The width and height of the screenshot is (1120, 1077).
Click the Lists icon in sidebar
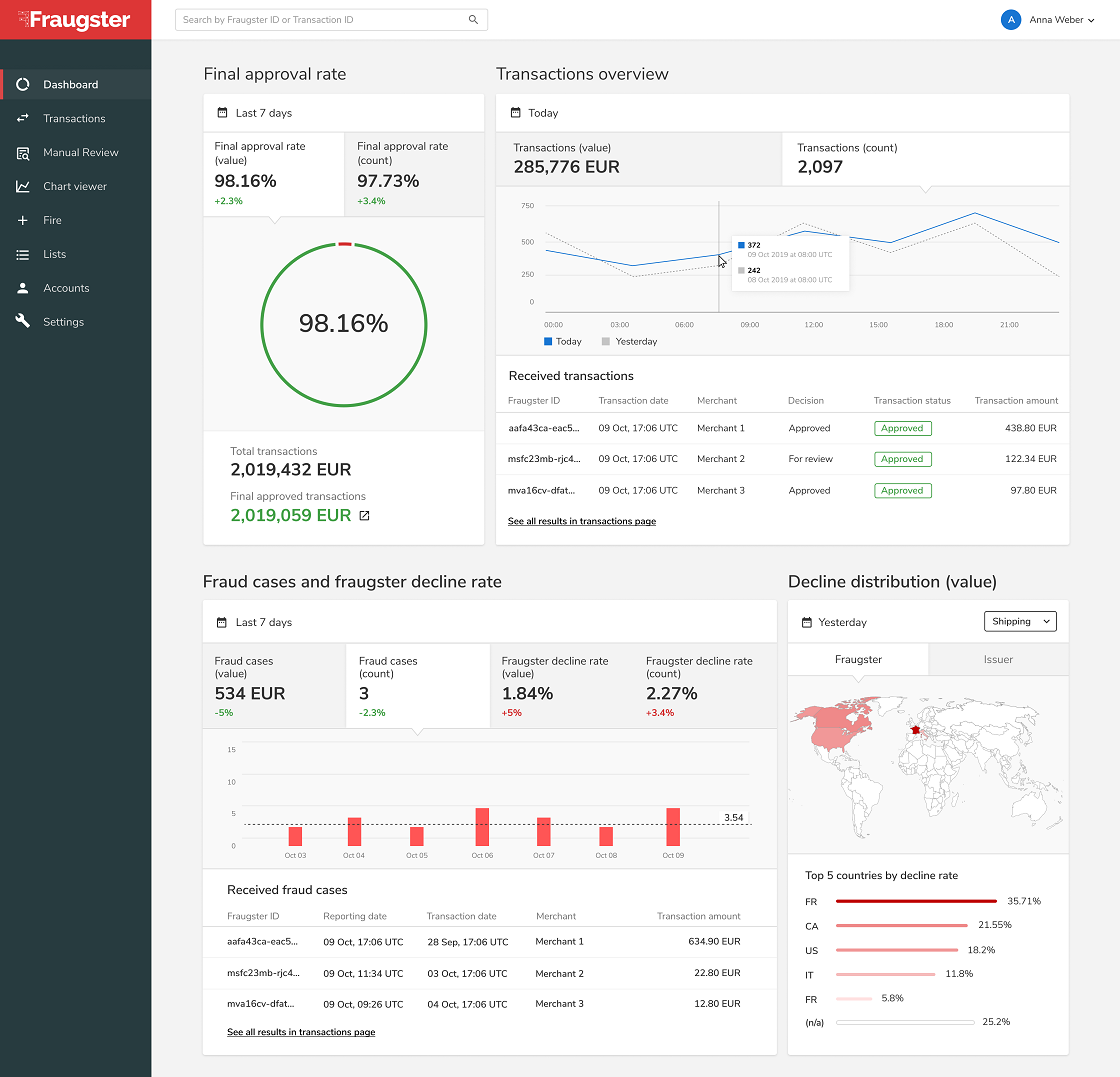pyautogui.click(x=23, y=255)
